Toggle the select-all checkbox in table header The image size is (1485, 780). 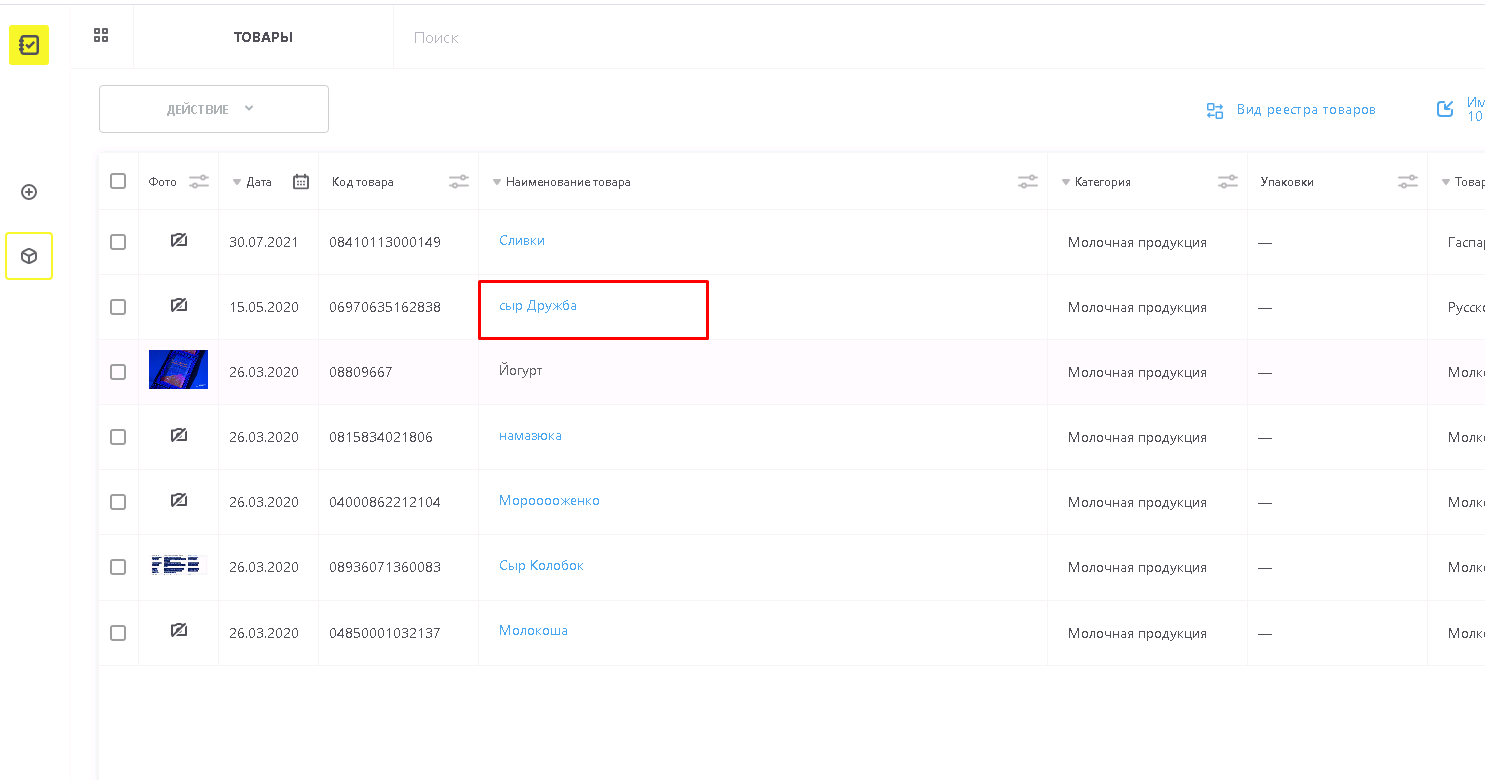(x=118, y=181)
